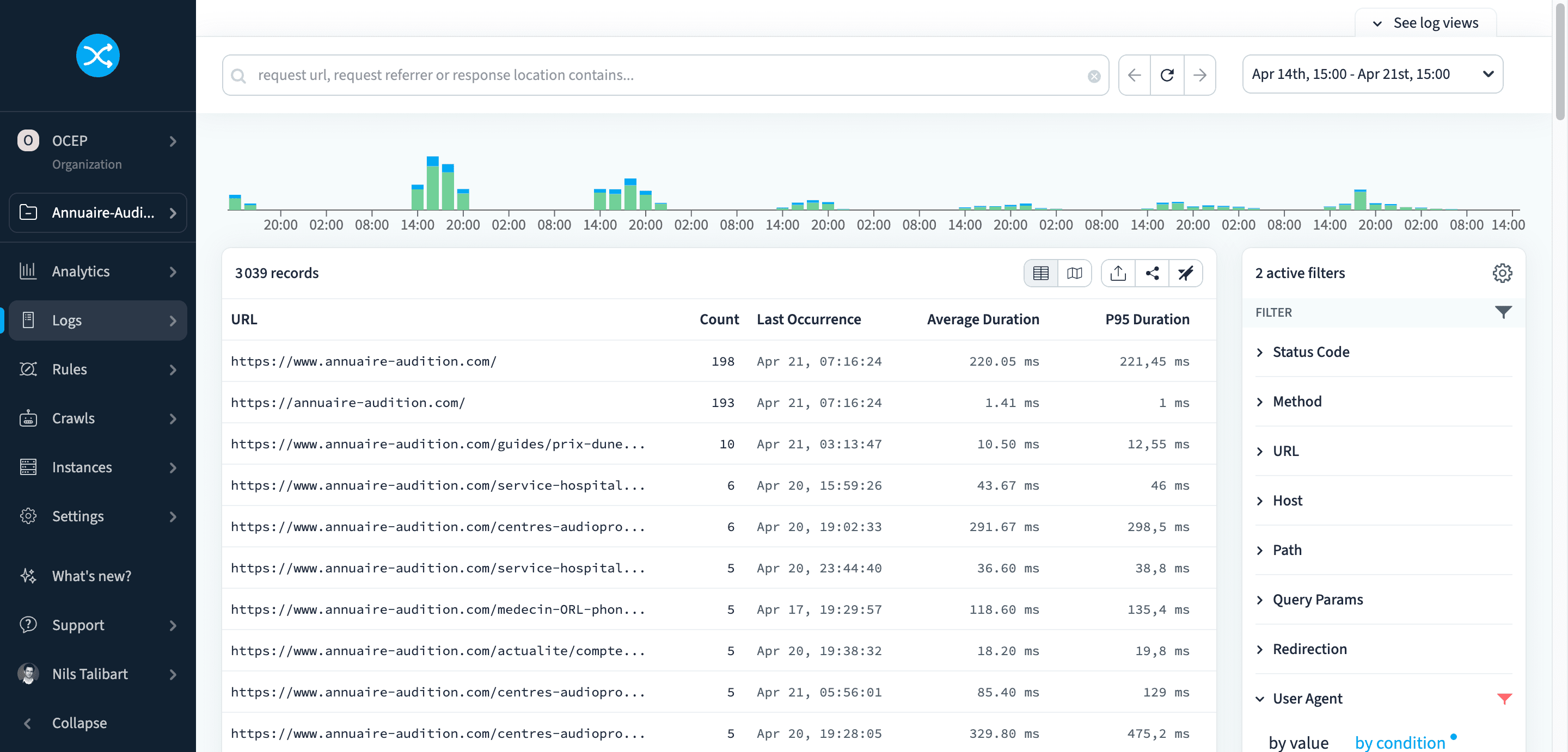Clear the search field with x icon
The width and height of the screenshot is (1568, 752).
pyautogui.click(x=1094, y=76)
